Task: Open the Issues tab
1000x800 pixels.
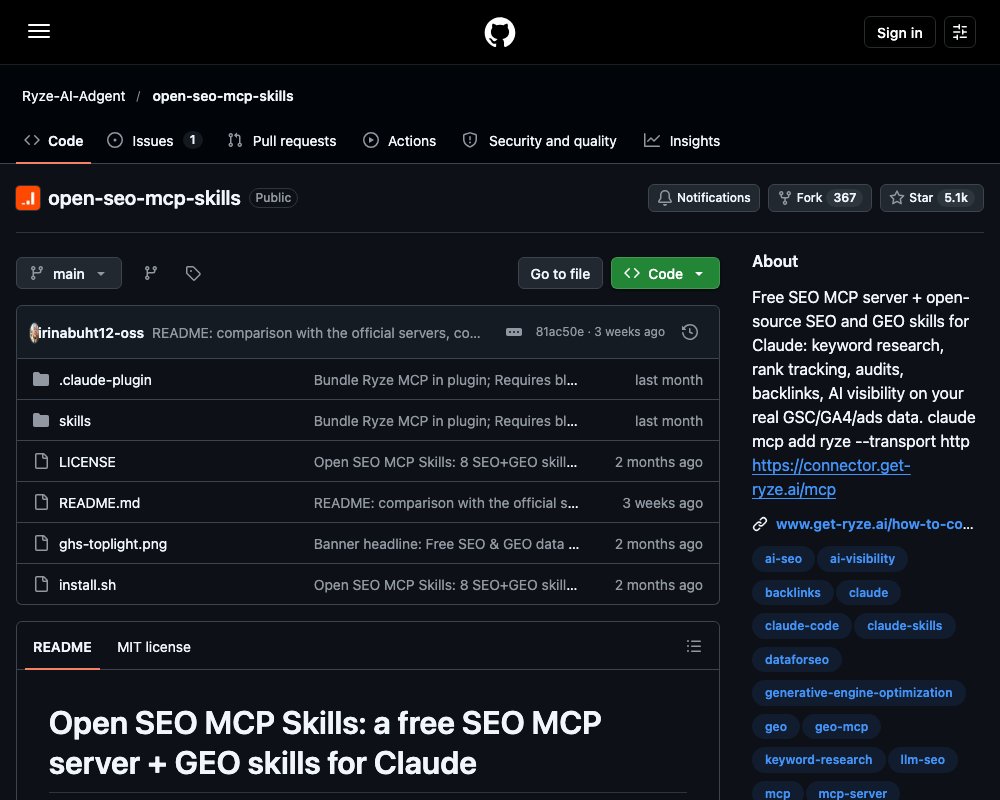Action: tap(154, 141)
